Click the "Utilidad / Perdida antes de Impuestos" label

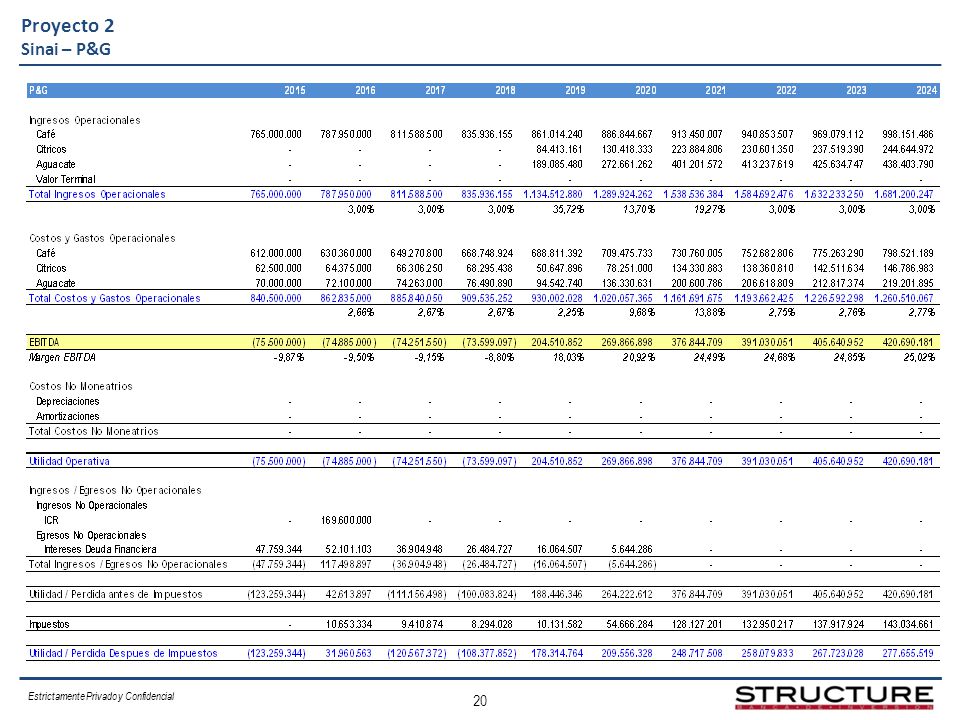(116, 594)
